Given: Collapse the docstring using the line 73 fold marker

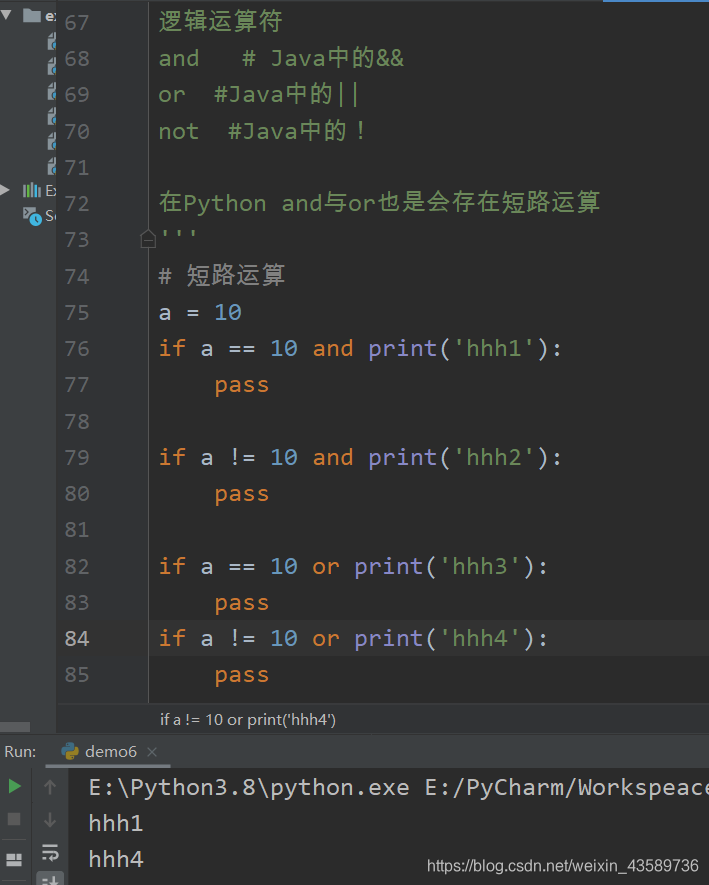Looking at the screenshot, I should [148, 239].
